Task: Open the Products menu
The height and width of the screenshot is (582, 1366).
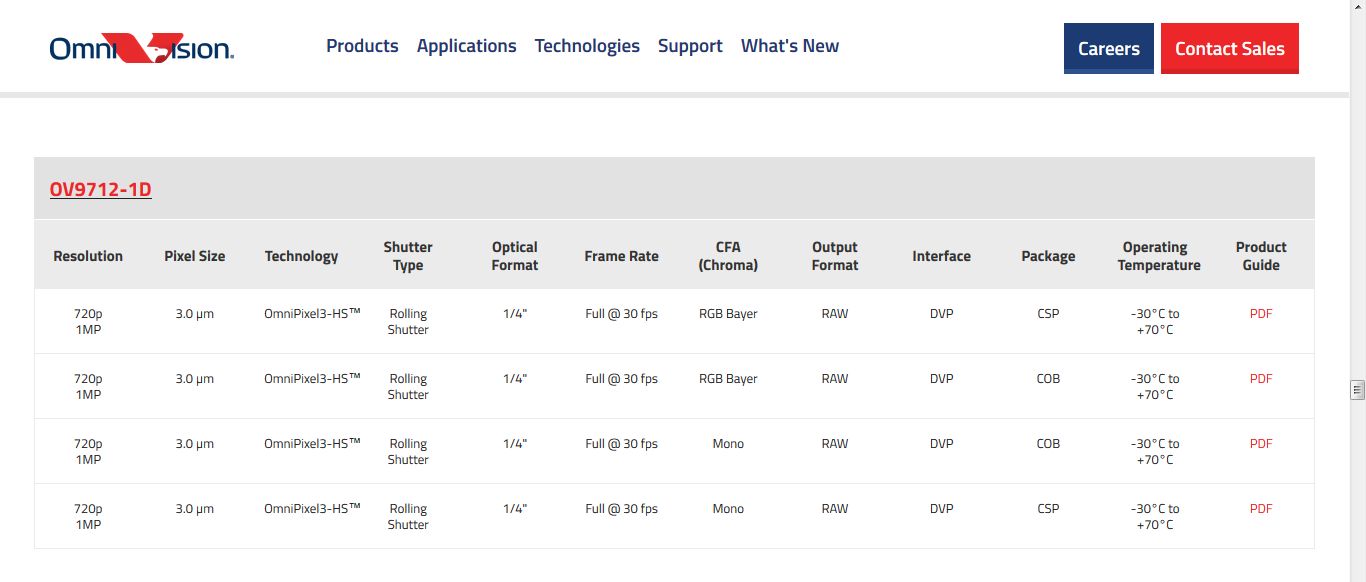Action: 362,46
